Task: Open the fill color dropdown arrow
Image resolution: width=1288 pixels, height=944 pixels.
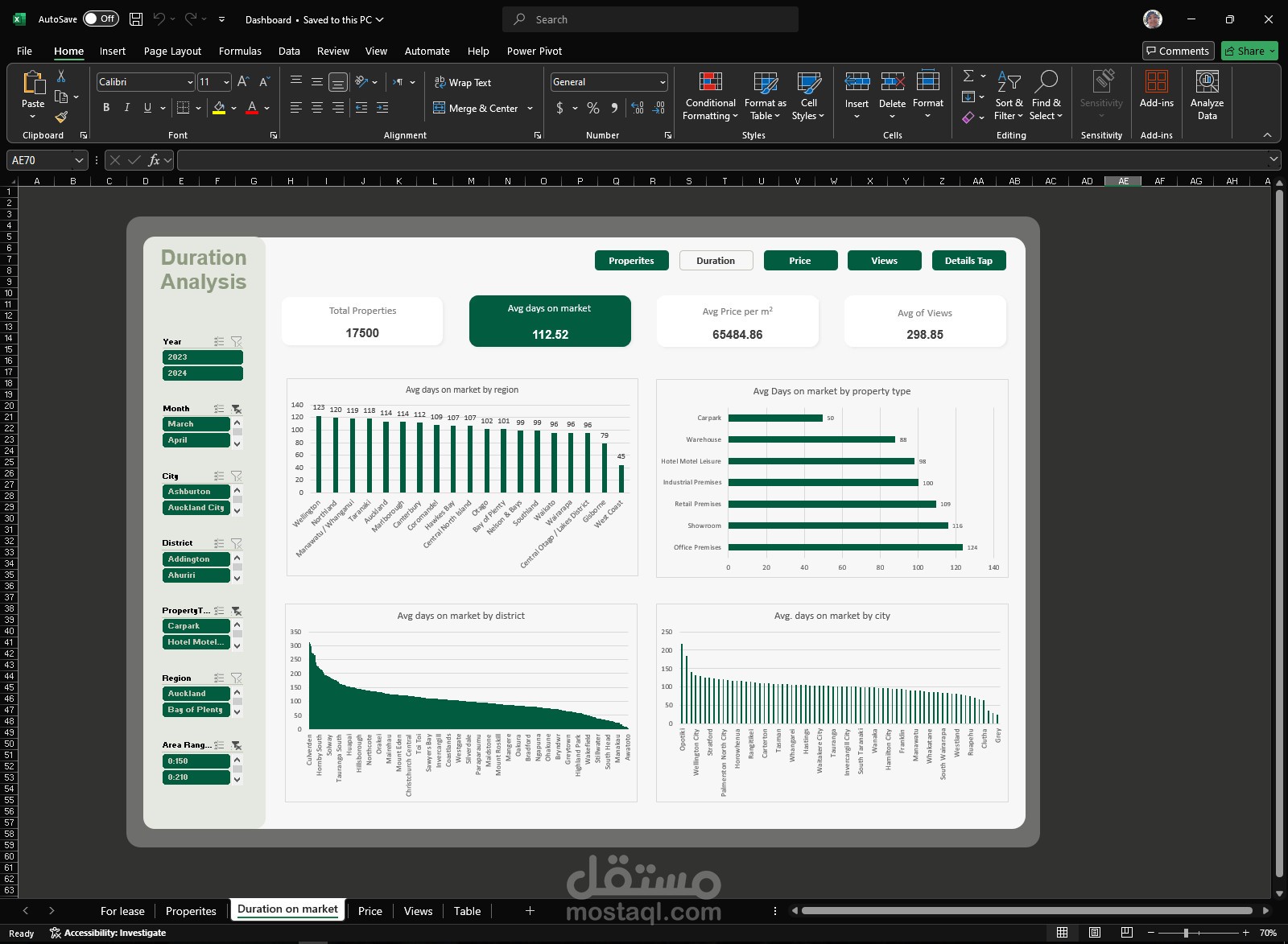Action: (233, 108)
